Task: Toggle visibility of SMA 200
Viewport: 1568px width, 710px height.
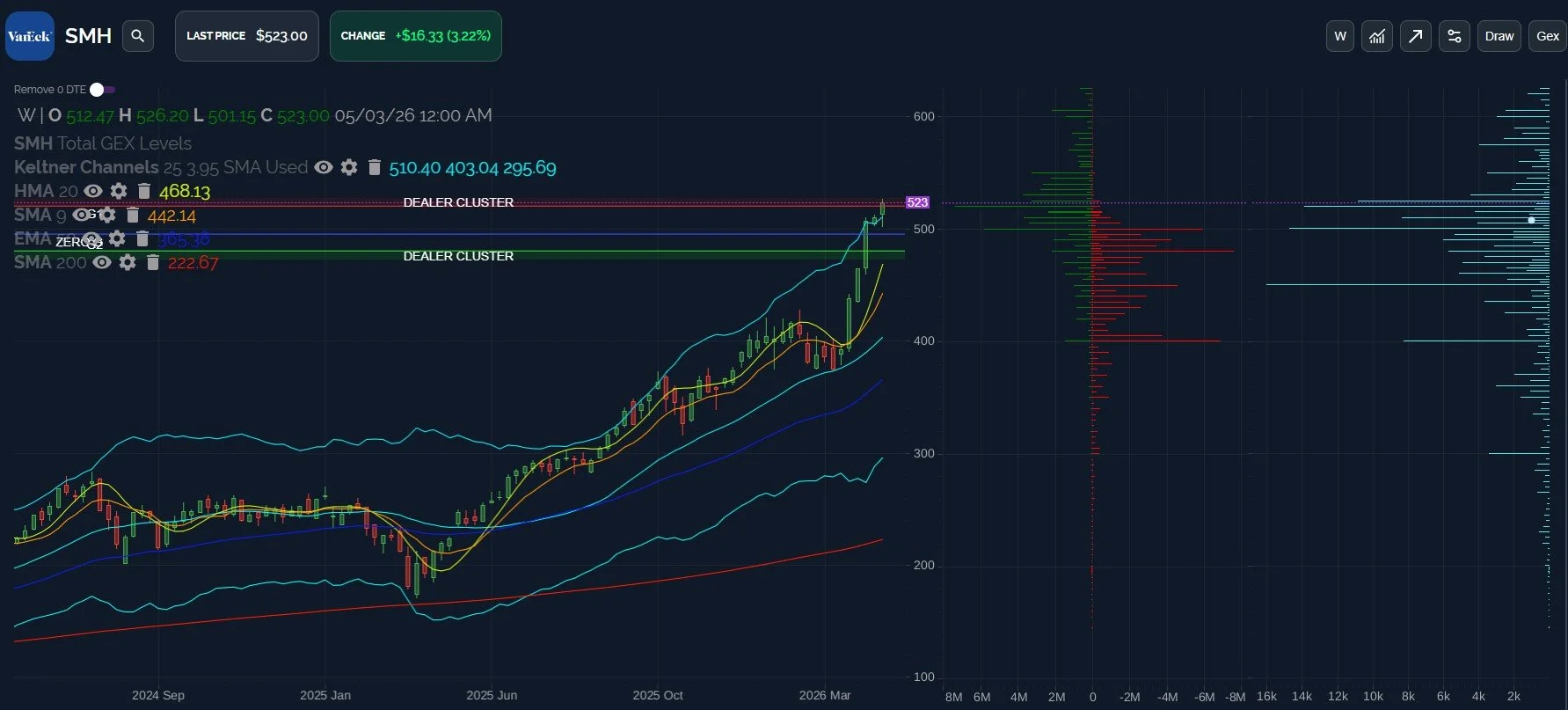Action: click(102, 262)
